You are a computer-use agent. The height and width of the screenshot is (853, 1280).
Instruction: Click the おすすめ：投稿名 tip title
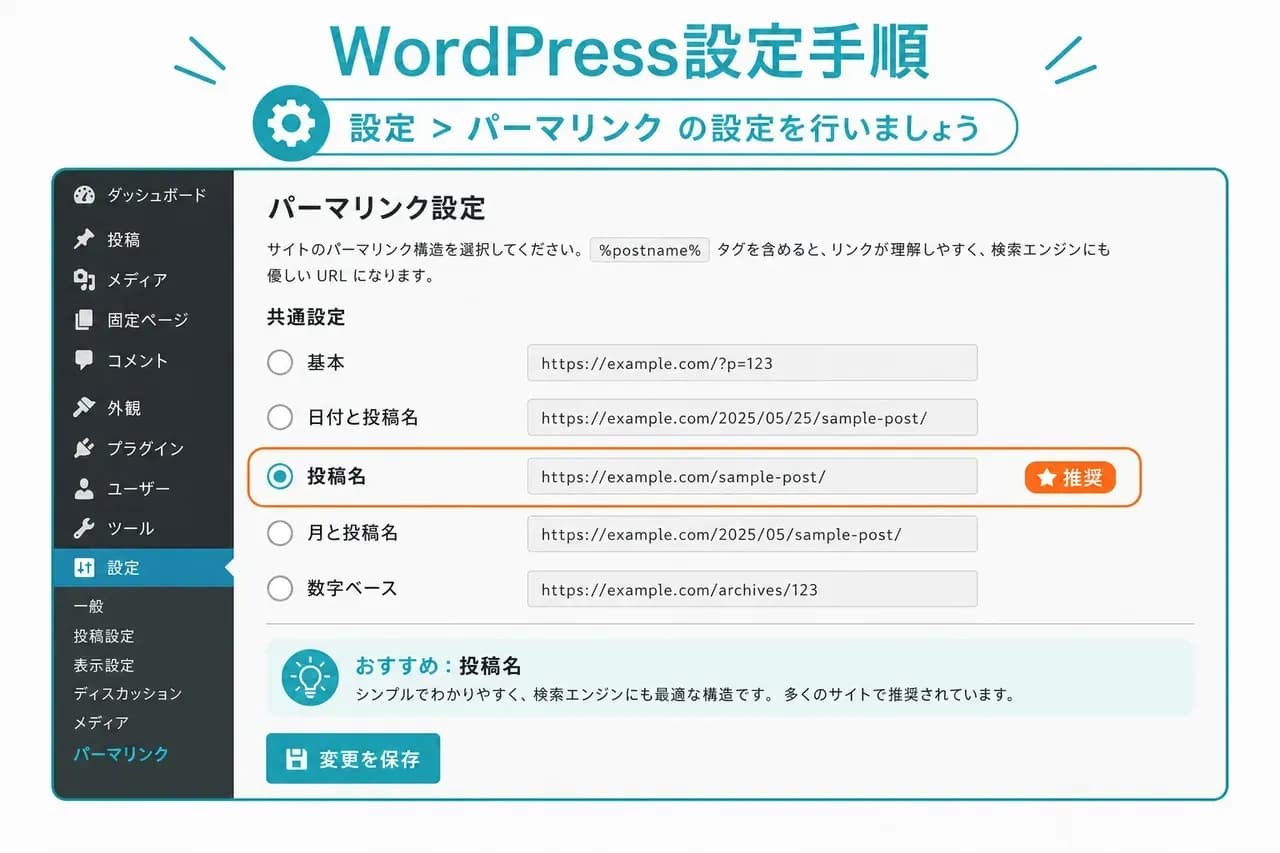click(x=438, y=666)
